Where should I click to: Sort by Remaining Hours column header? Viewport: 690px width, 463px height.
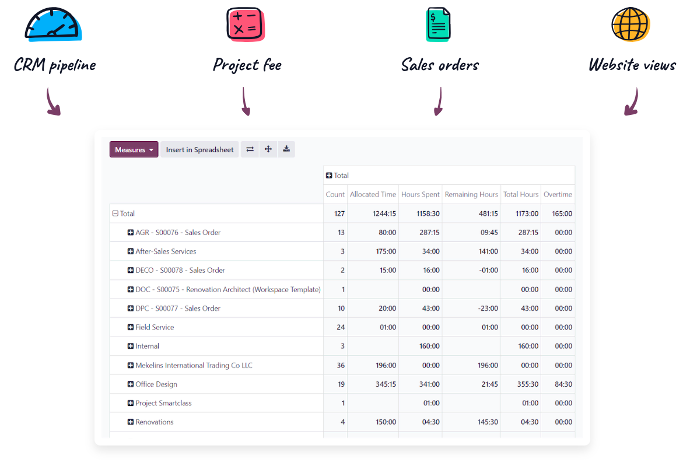click(x=471, y=194)
